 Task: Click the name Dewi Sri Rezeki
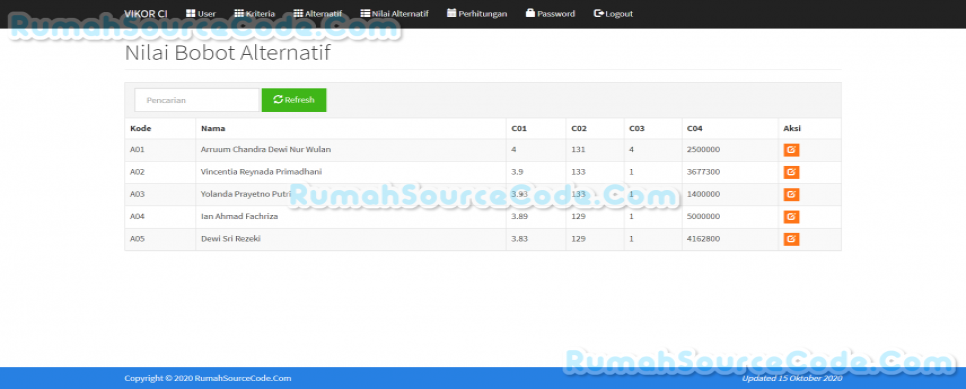[x=231, y=239]
